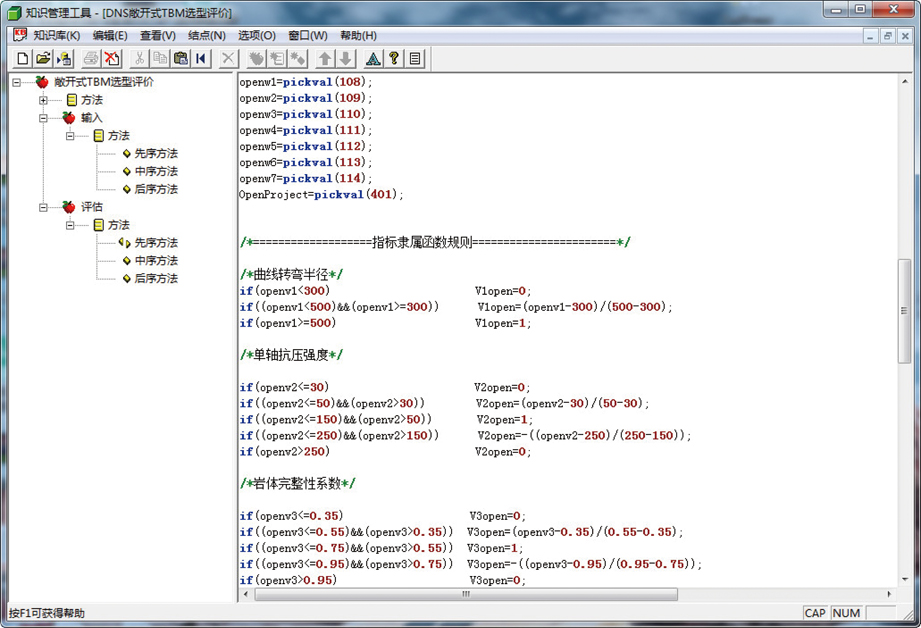921x628 pixels.
Task: Click the code editor scroll up arrow
Action: (904, 81)
